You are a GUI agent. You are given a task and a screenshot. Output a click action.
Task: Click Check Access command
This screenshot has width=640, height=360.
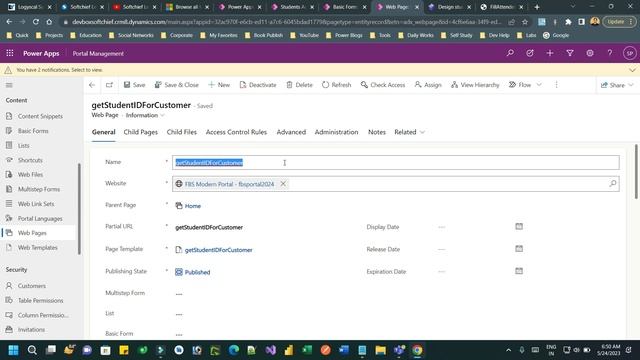pyautogui.click(x=383, y=85)
